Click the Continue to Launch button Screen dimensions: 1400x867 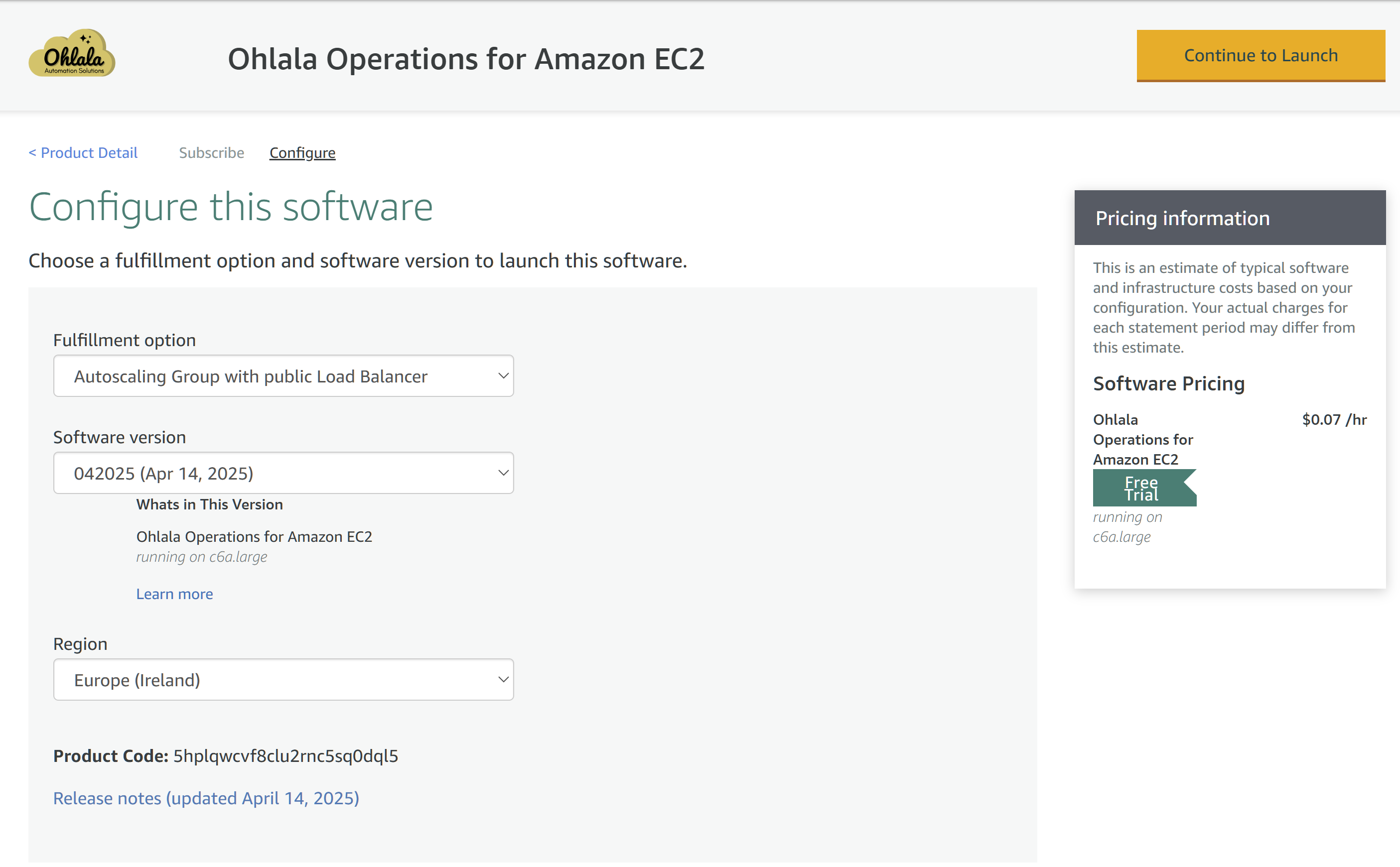pos(1260,56)
